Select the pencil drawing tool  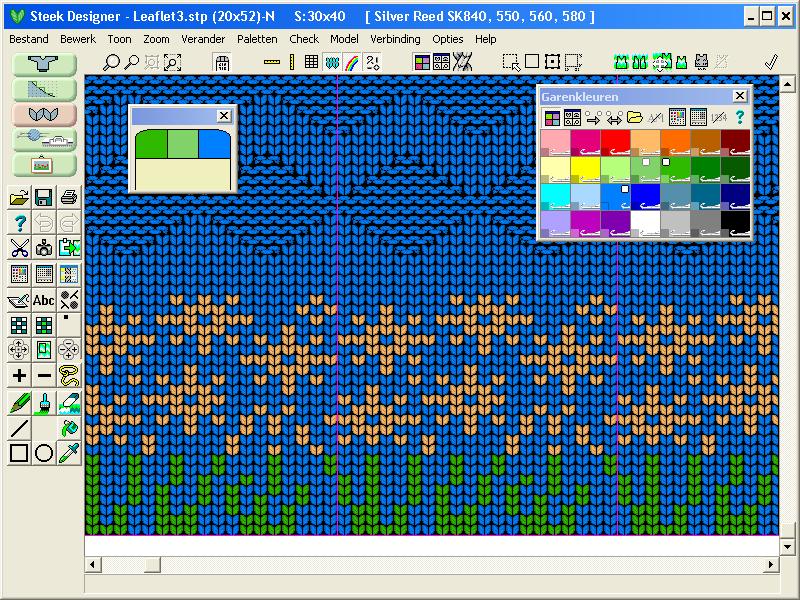(x=19, y=402)
